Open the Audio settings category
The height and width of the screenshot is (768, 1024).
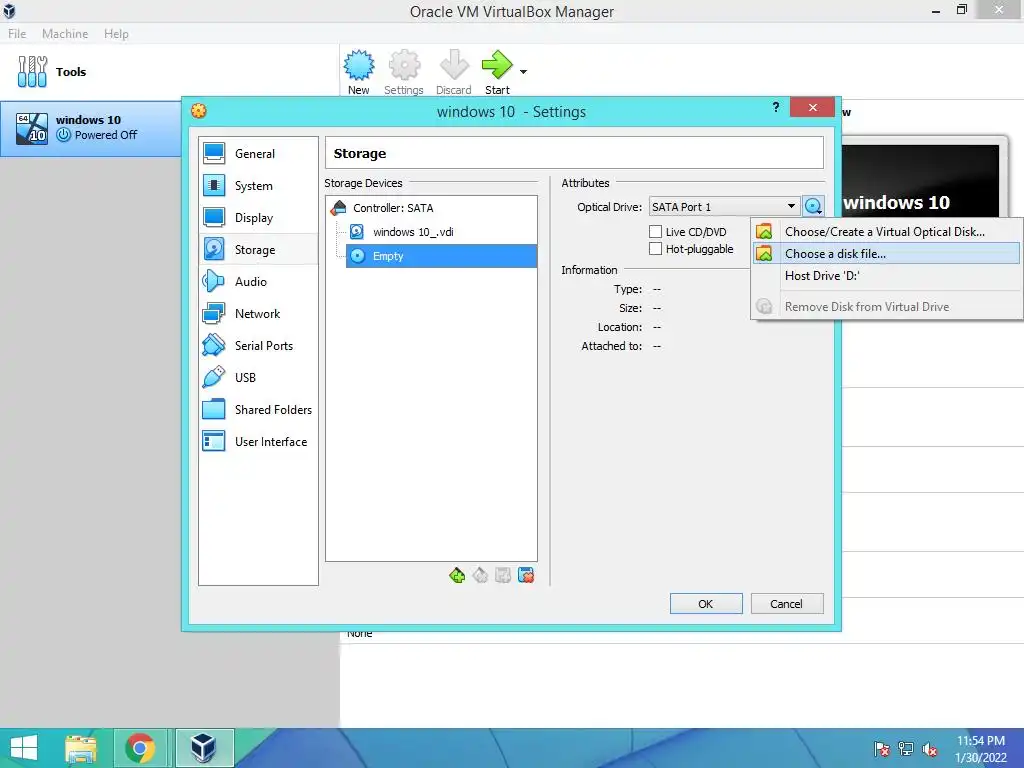point(259,281)
